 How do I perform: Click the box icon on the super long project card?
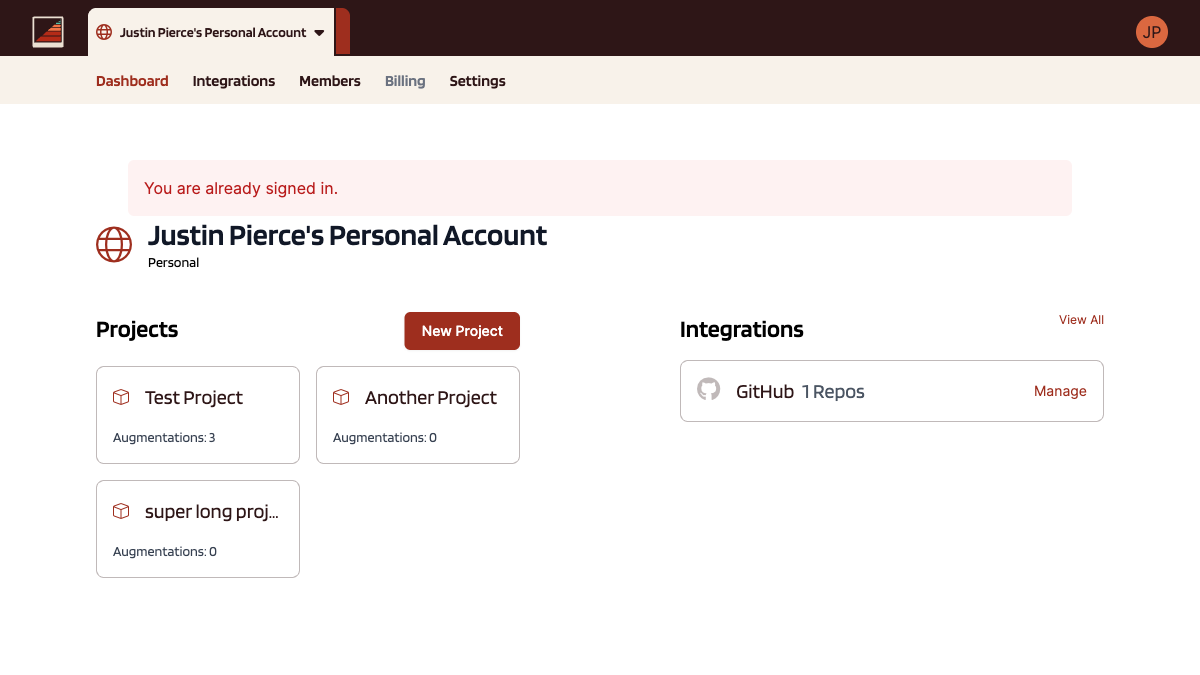pos(120,511)
